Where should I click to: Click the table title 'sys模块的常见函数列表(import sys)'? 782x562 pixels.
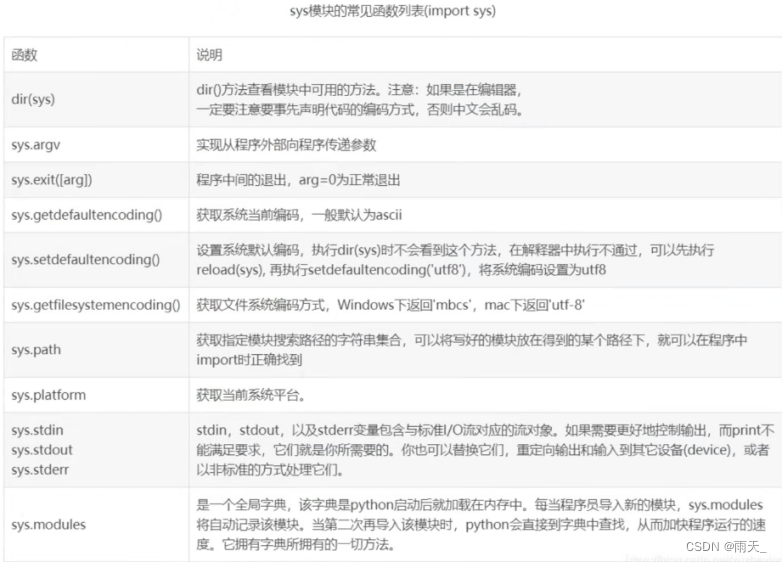(392, 10)
